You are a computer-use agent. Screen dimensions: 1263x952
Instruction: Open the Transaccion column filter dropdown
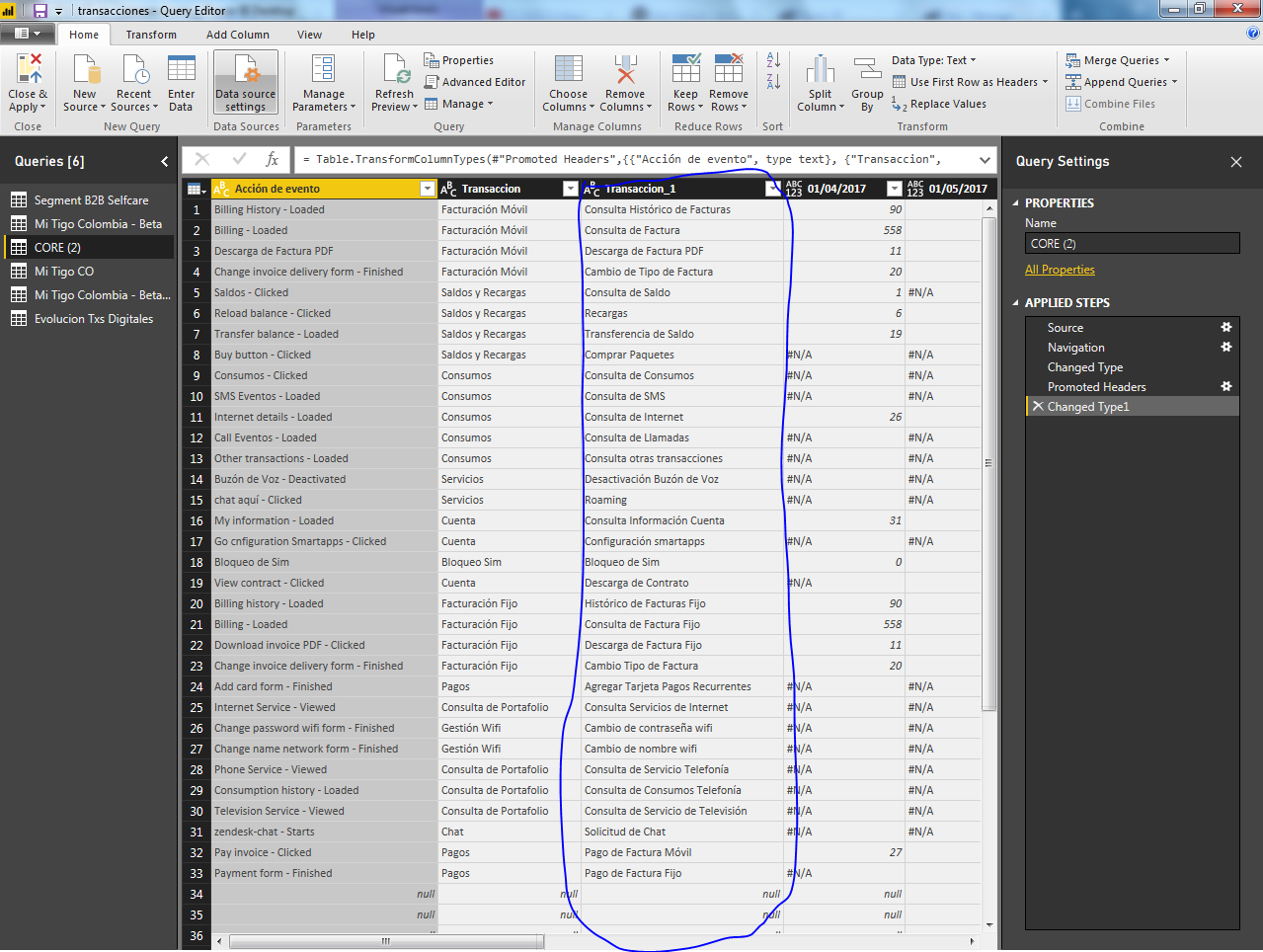tap(570, 189)
